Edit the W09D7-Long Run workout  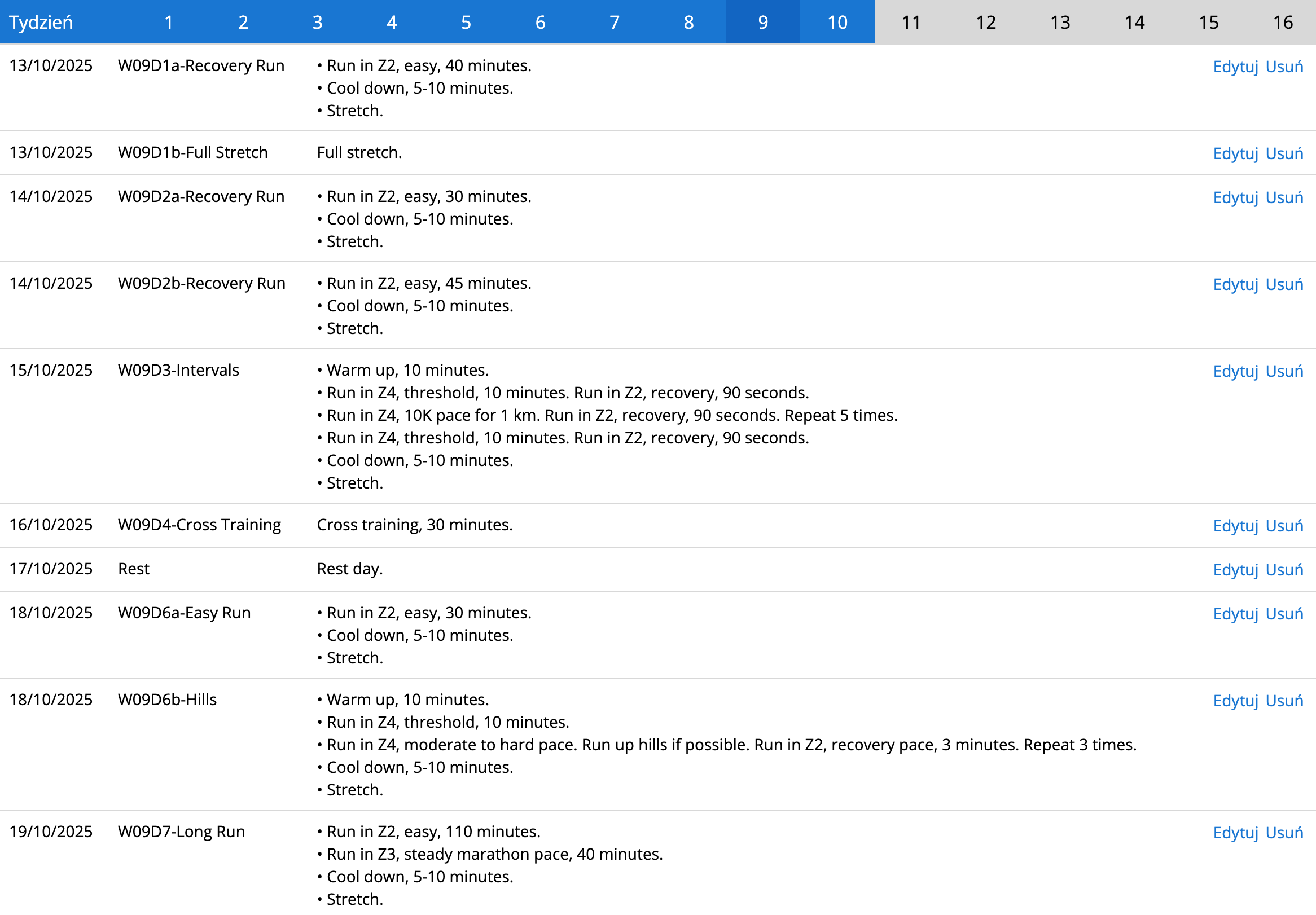click(1235, 833)
